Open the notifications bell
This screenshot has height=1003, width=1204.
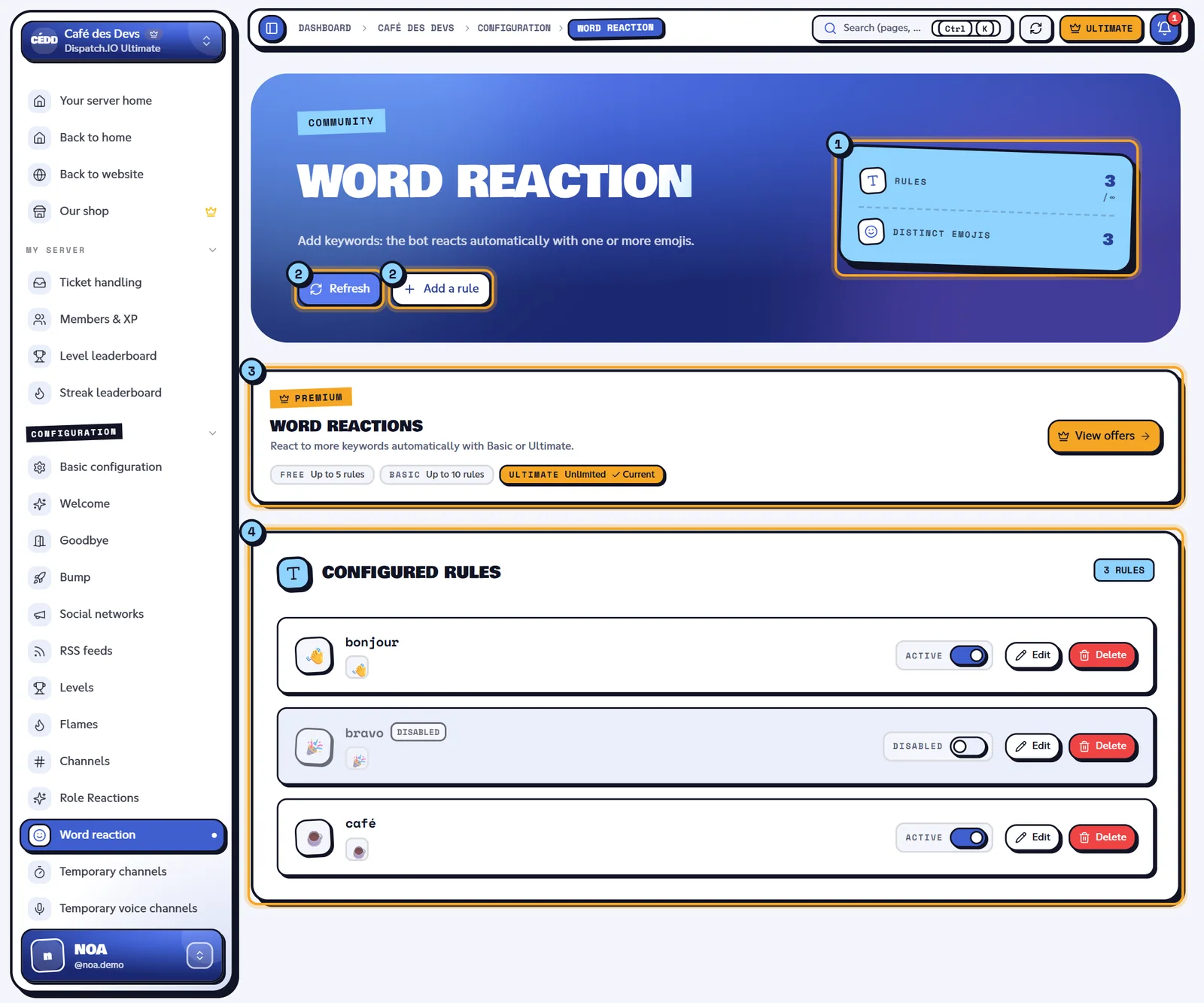coord(1164,29)
